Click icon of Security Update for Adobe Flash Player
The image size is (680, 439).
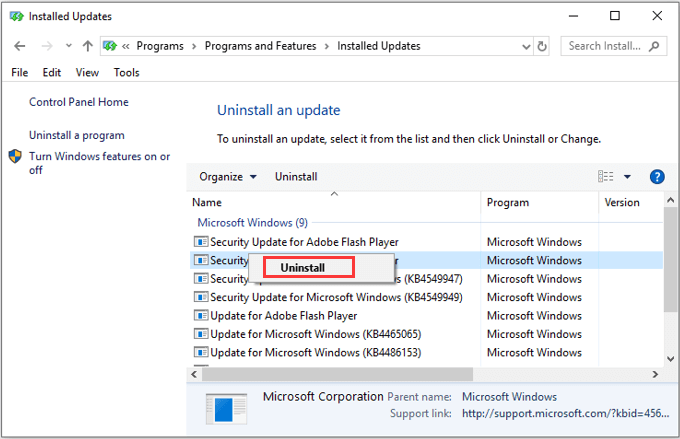click(x=201, y=242)
